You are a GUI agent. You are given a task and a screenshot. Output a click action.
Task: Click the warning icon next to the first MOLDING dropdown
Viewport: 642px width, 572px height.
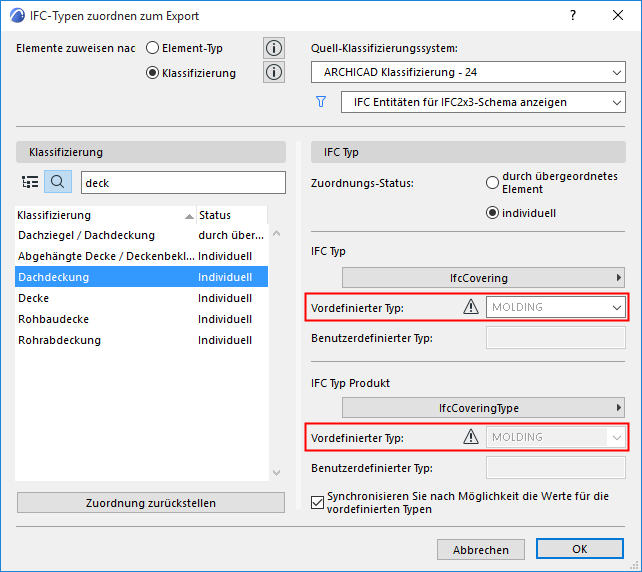tap(471, 307)
